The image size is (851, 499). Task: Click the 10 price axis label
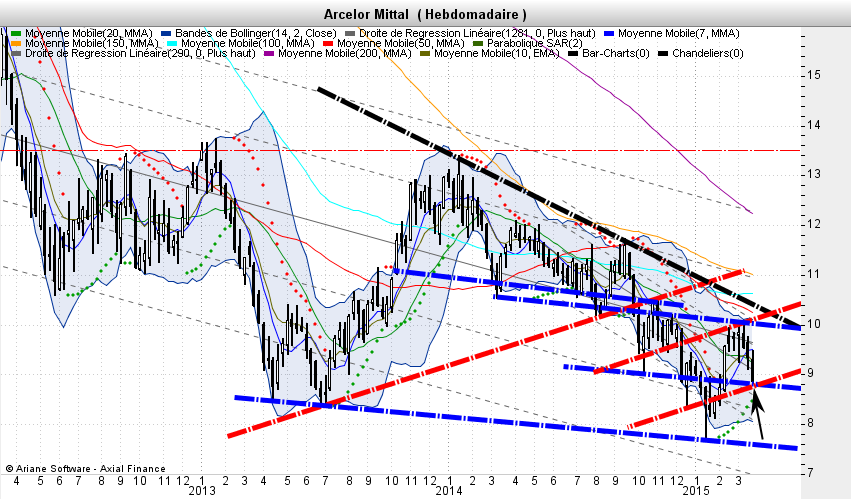[x=813, y=324]
